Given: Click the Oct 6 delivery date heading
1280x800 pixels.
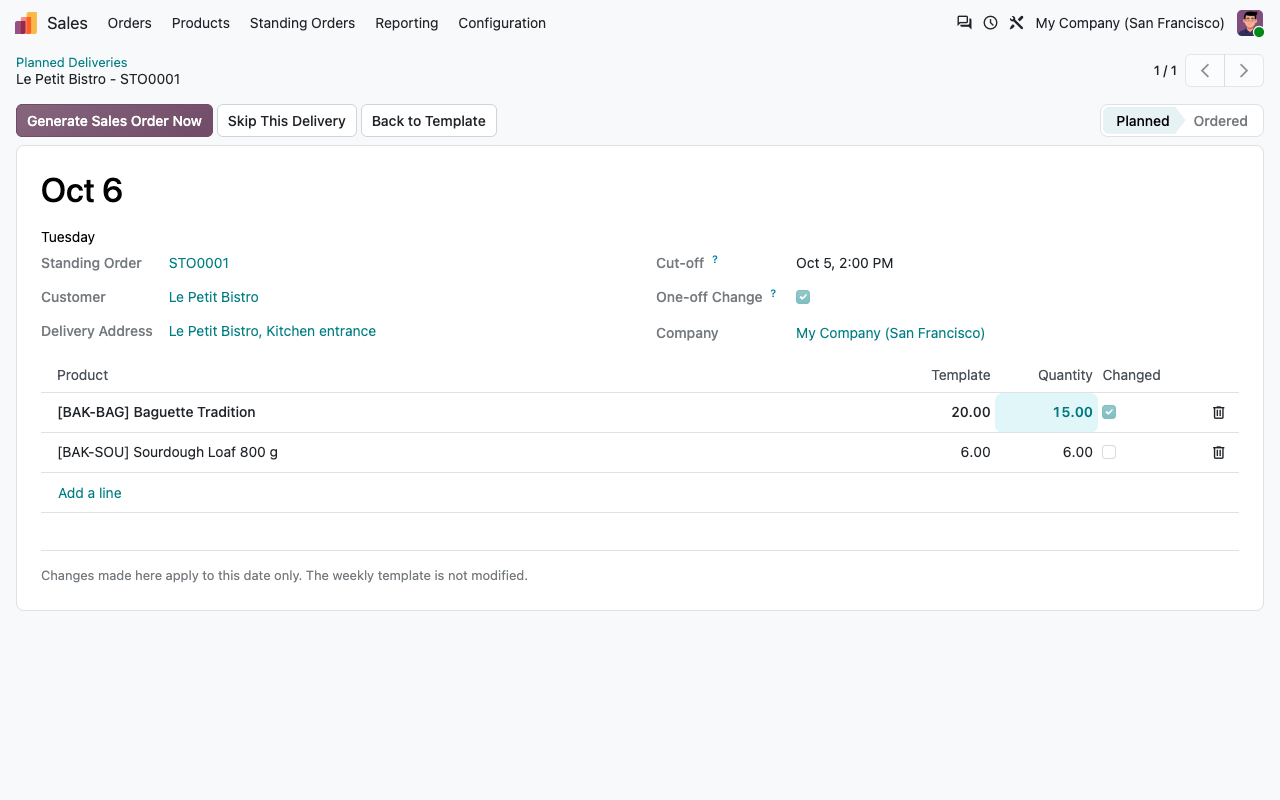Looking at the screenshot, I should tap(82, 190).
